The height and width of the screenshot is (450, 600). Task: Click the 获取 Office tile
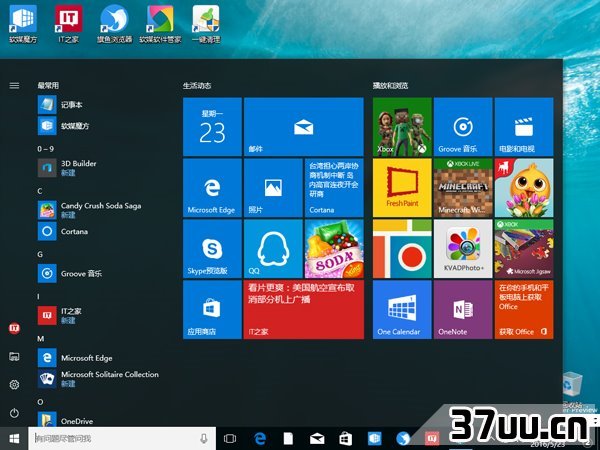[524, 310]
